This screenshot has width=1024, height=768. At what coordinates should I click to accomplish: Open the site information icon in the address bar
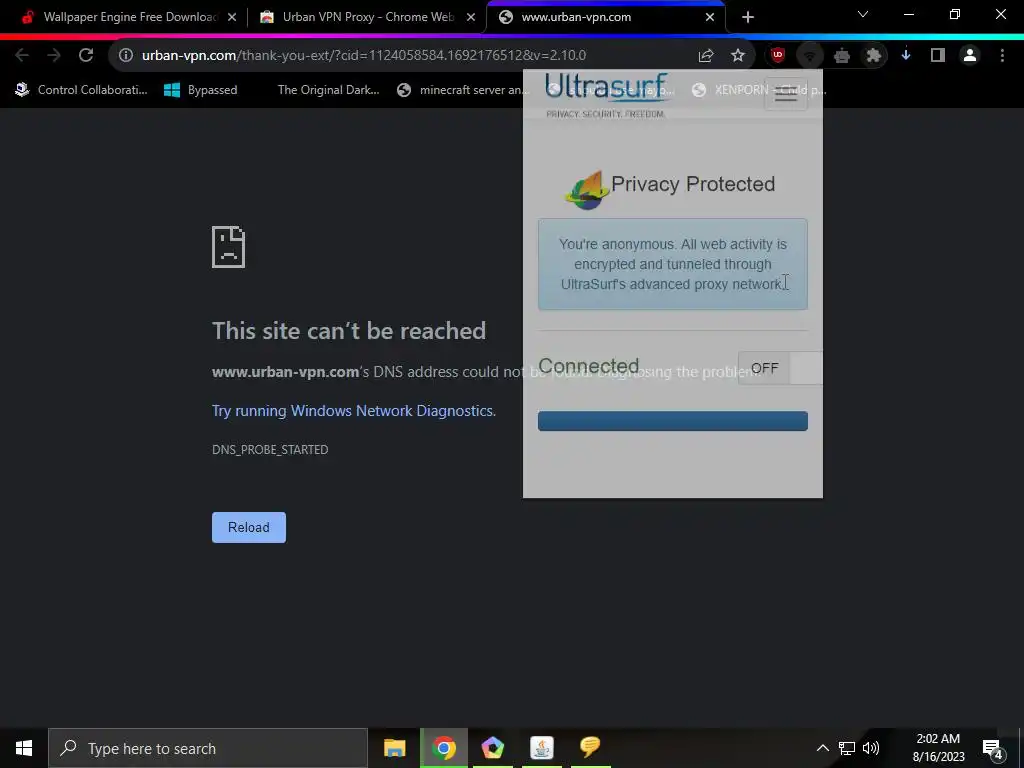(125, 56)
